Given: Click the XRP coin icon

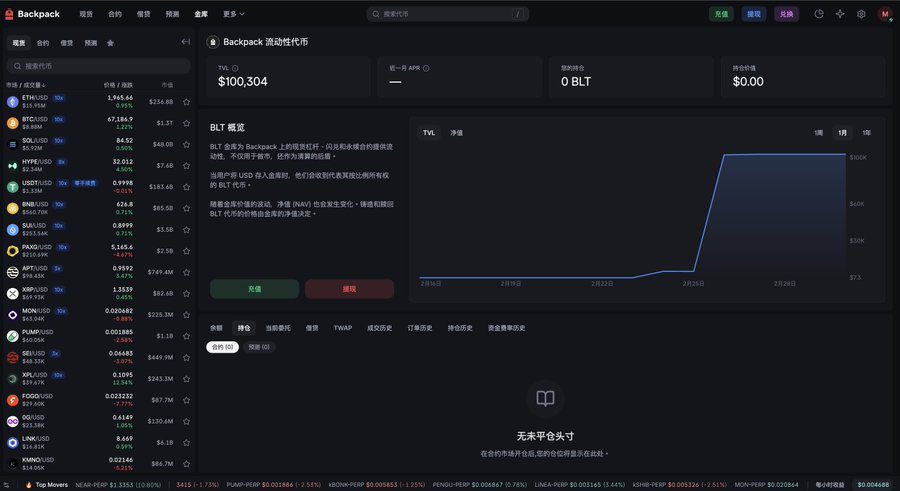Looking at the screenshot, I should (x=13, y=293).
